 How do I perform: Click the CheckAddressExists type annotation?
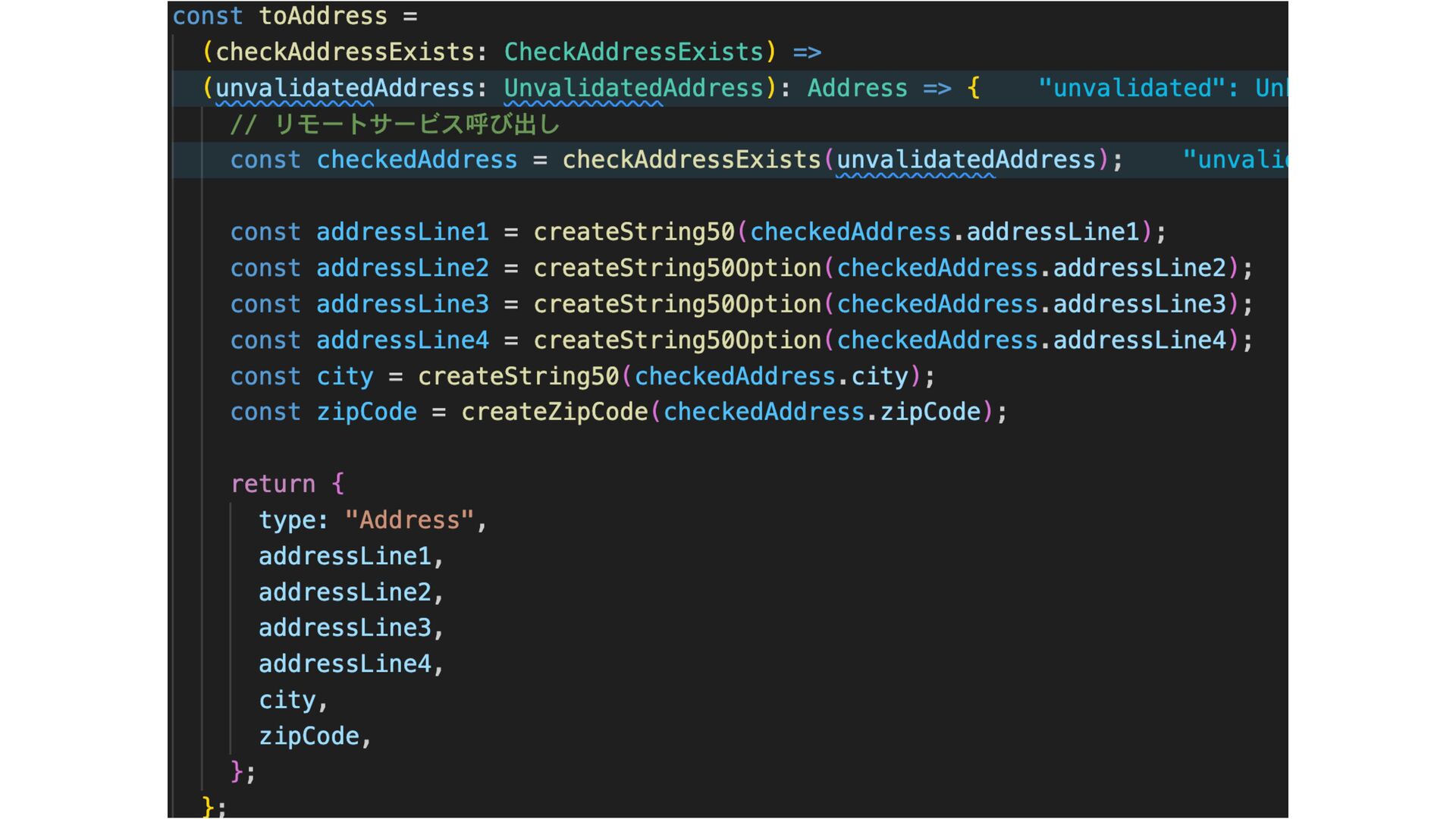pyautogui.click(x=633, y=52)
